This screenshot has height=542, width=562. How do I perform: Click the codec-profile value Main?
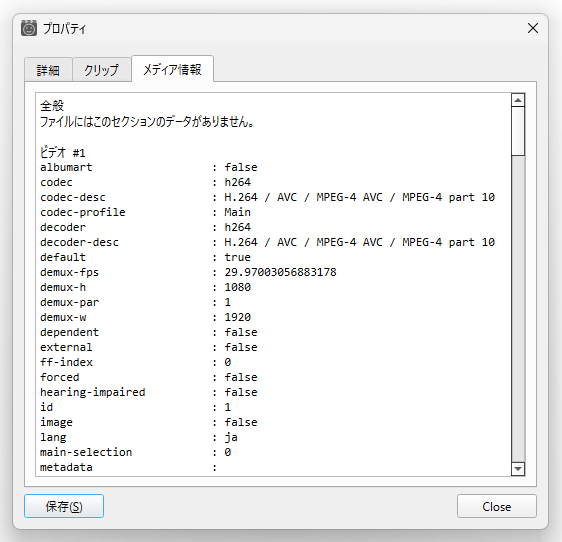point(237,212)
